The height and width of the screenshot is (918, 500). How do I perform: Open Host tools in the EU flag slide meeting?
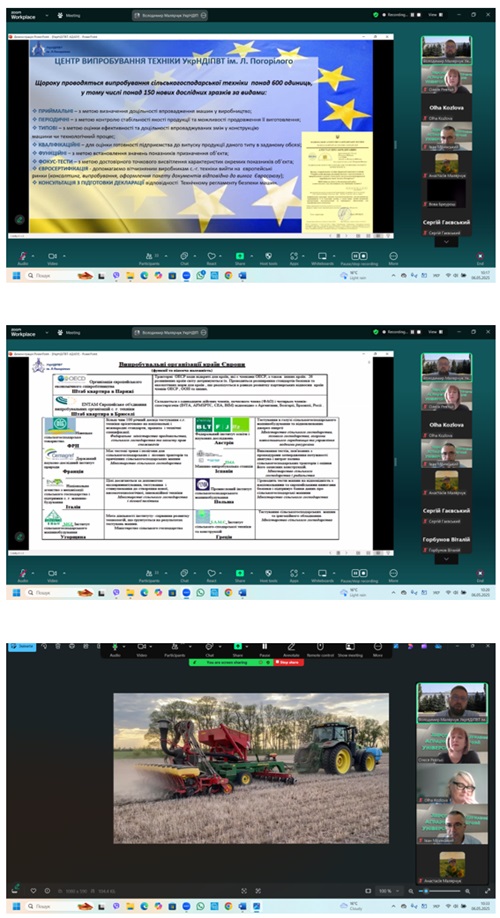coord(268,258)
